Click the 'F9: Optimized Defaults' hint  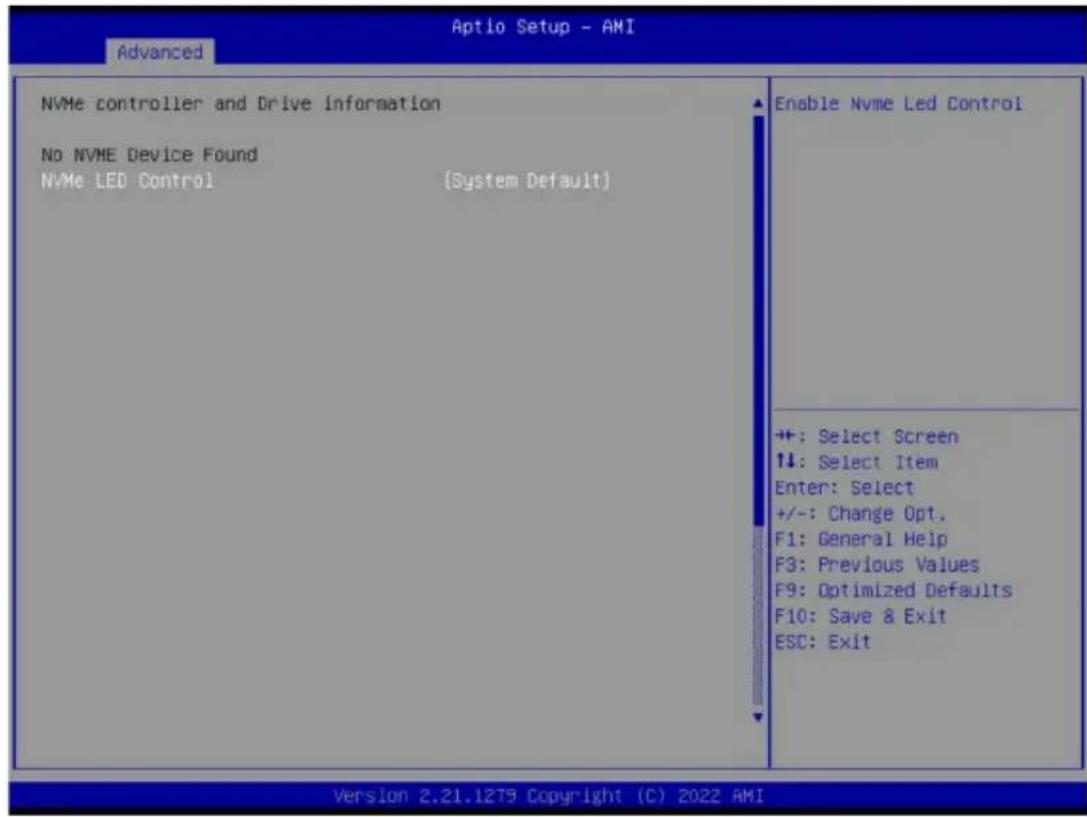click(893, 590)
